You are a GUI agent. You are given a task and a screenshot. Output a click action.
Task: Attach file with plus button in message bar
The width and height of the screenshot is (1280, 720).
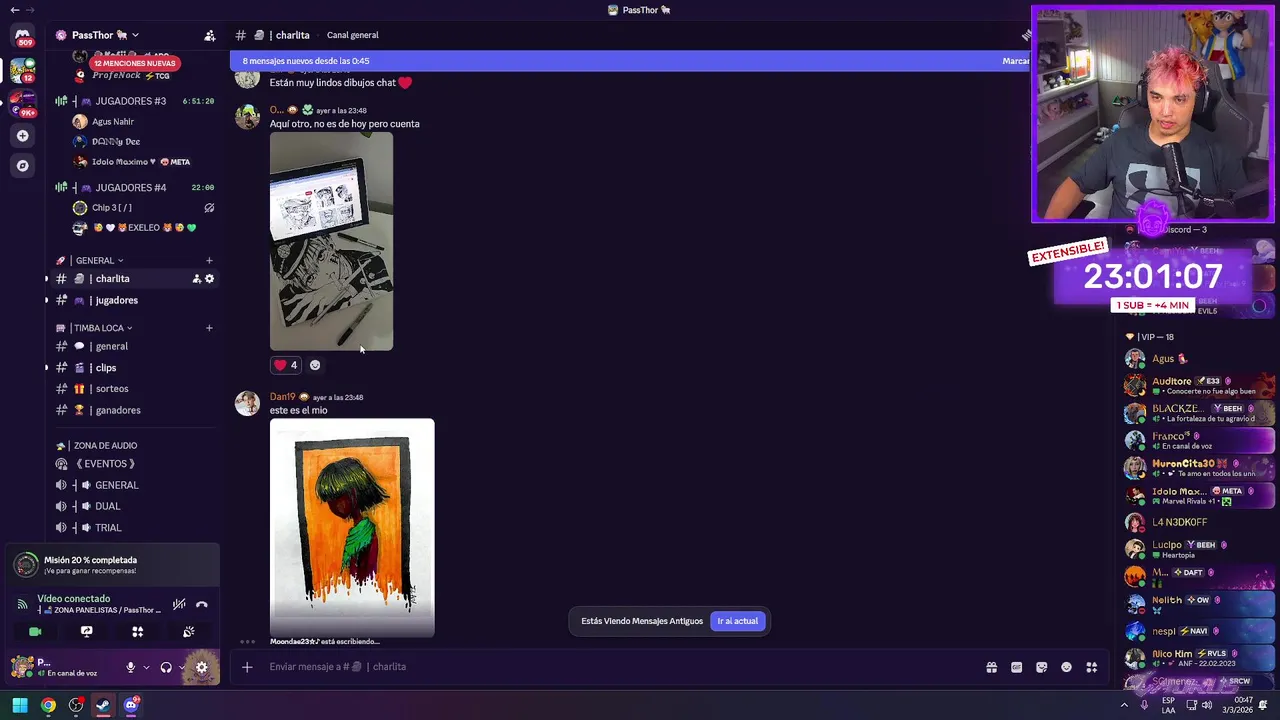pyautogui.click(x=247, y=667)
